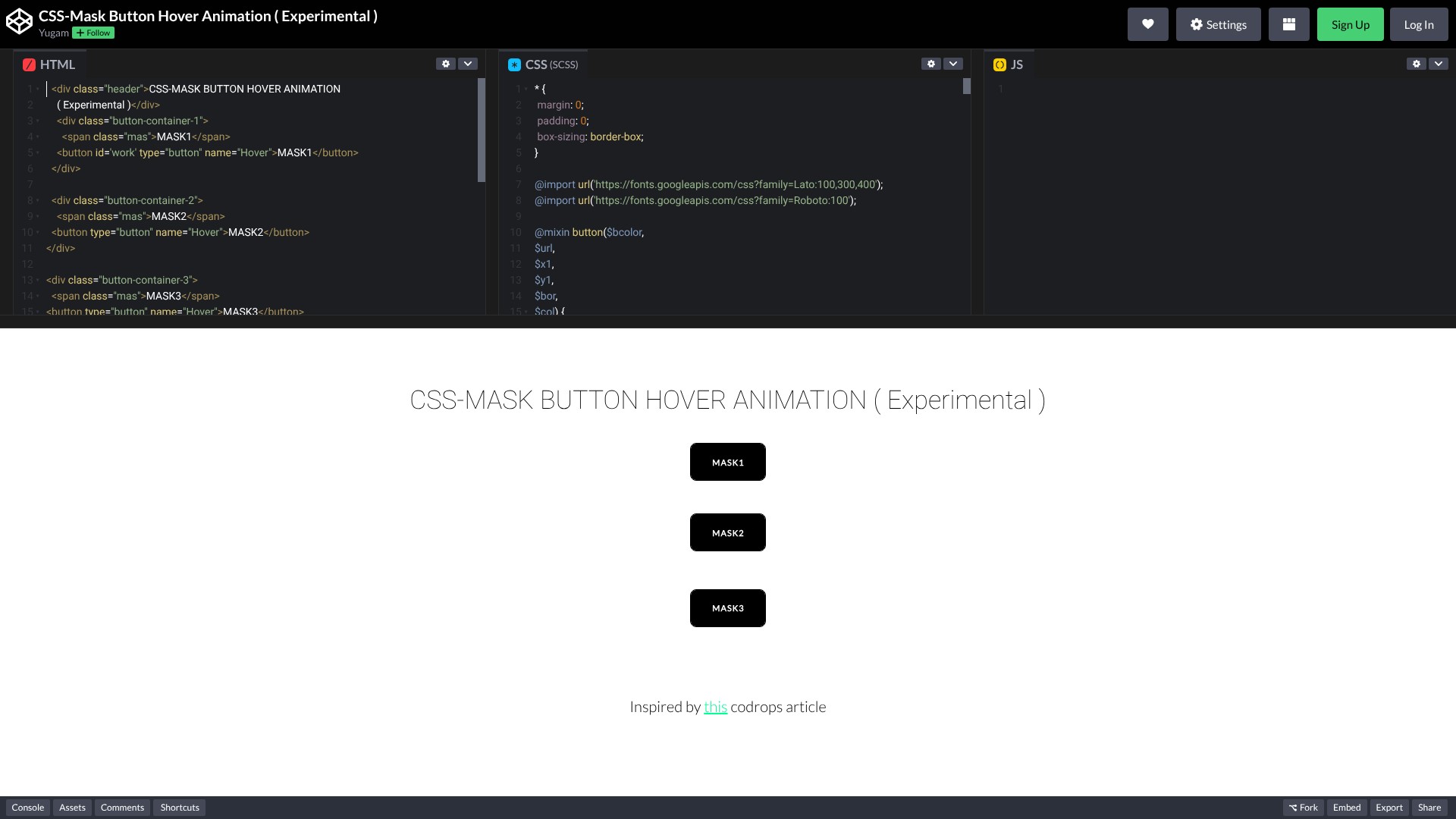Click the CodePen logo icon
1456x819 pixels.
point(19,22)
